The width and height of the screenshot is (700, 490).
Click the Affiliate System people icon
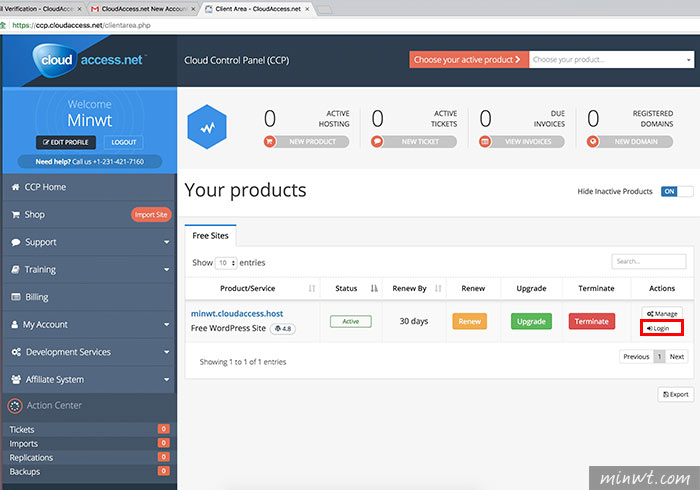tap(16, 379)
